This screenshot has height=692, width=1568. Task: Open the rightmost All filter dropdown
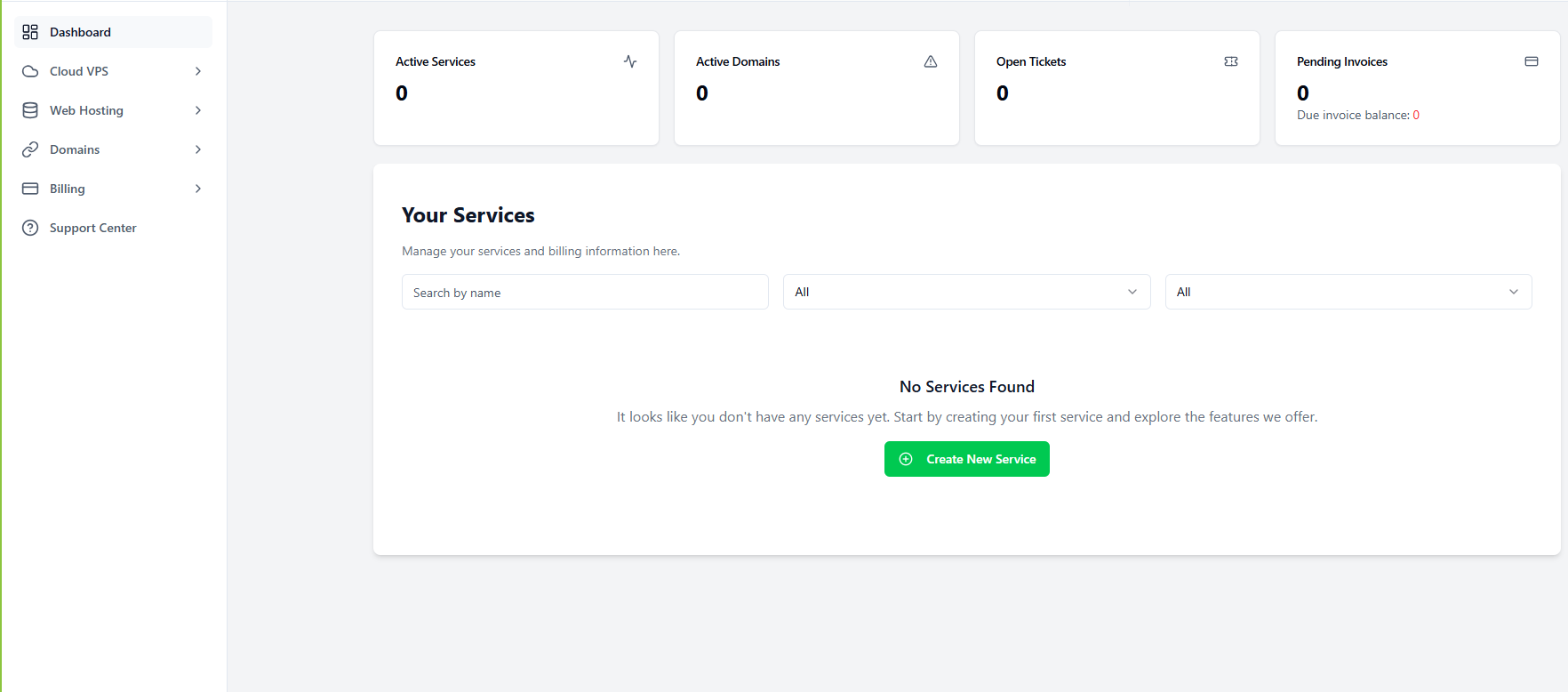point(1348,292)
